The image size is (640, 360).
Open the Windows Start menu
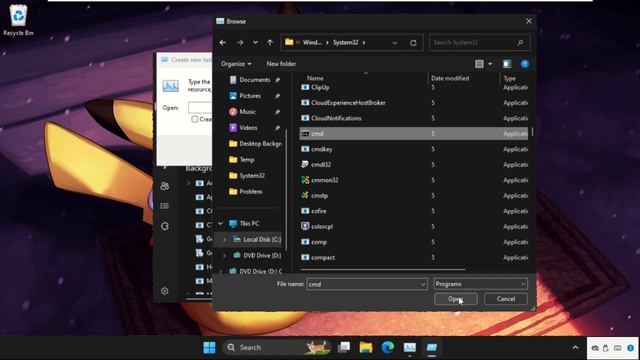209,347
